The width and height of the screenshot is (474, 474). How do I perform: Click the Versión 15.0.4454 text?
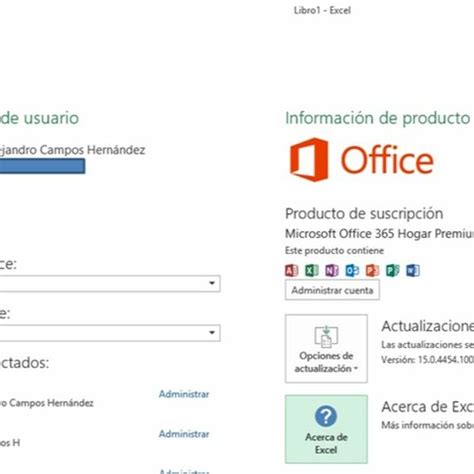pos(428,360)
